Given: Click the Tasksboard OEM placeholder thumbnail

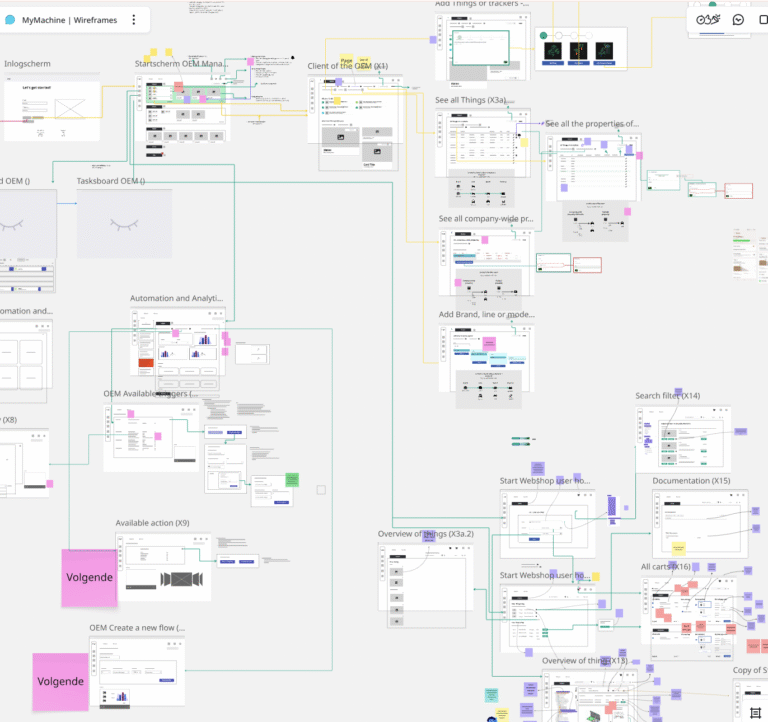Looking at the screenshot, I should [x=124, y=224].
